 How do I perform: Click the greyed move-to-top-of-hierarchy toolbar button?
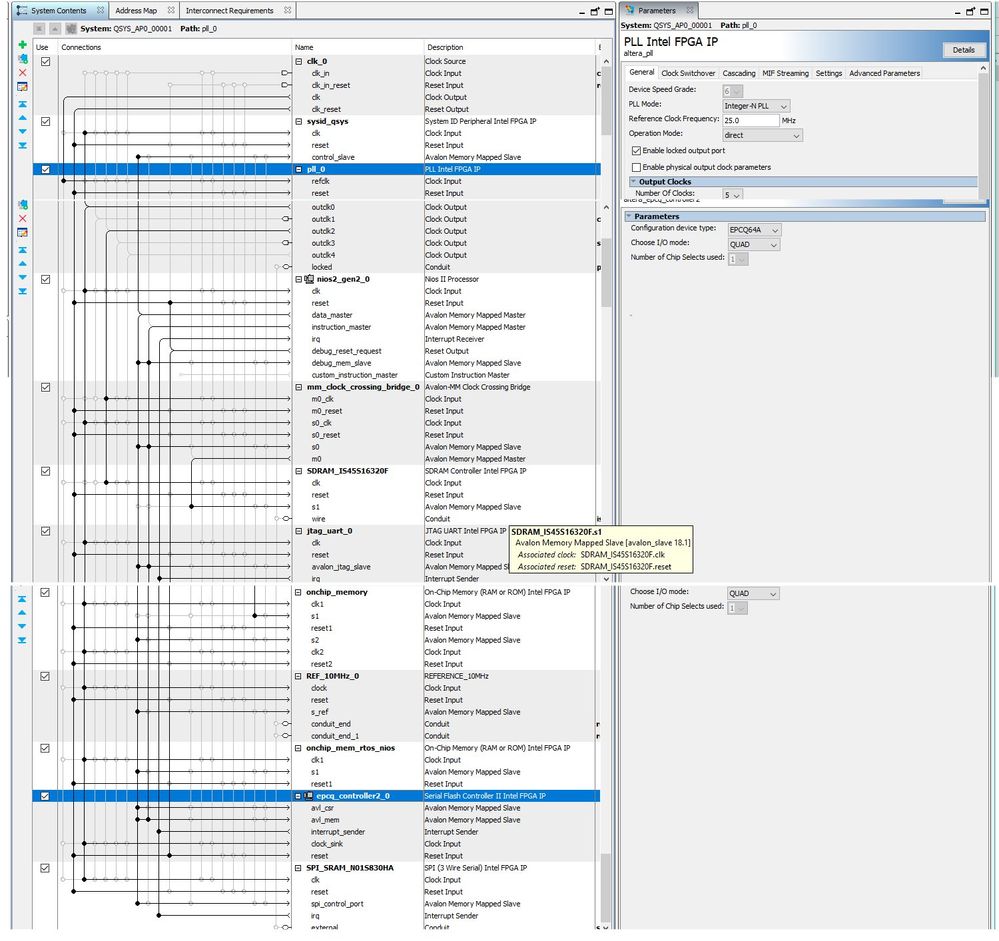pyautogui.click(x=39, y=29)
